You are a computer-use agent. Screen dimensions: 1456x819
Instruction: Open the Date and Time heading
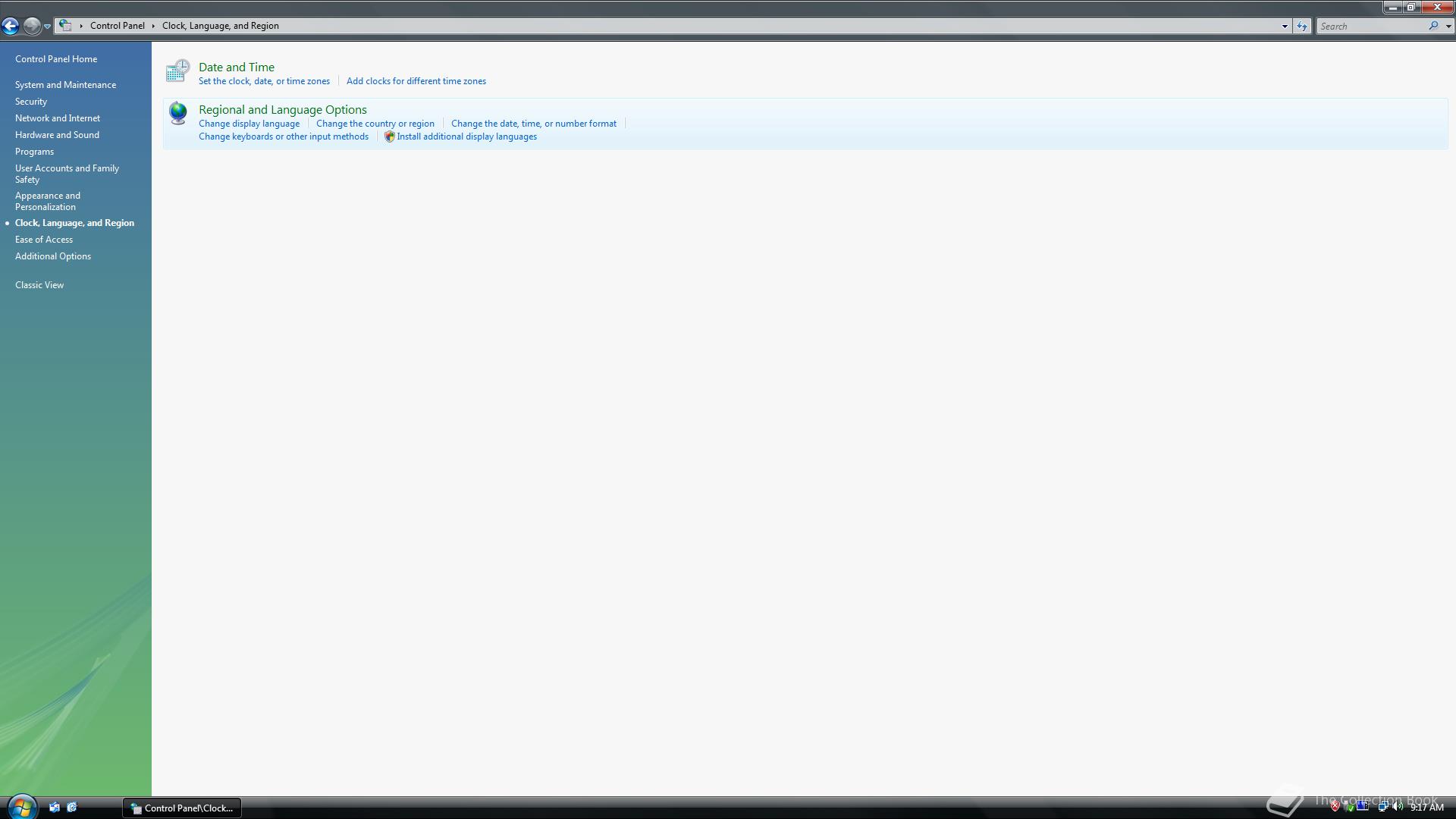(237, 67)
